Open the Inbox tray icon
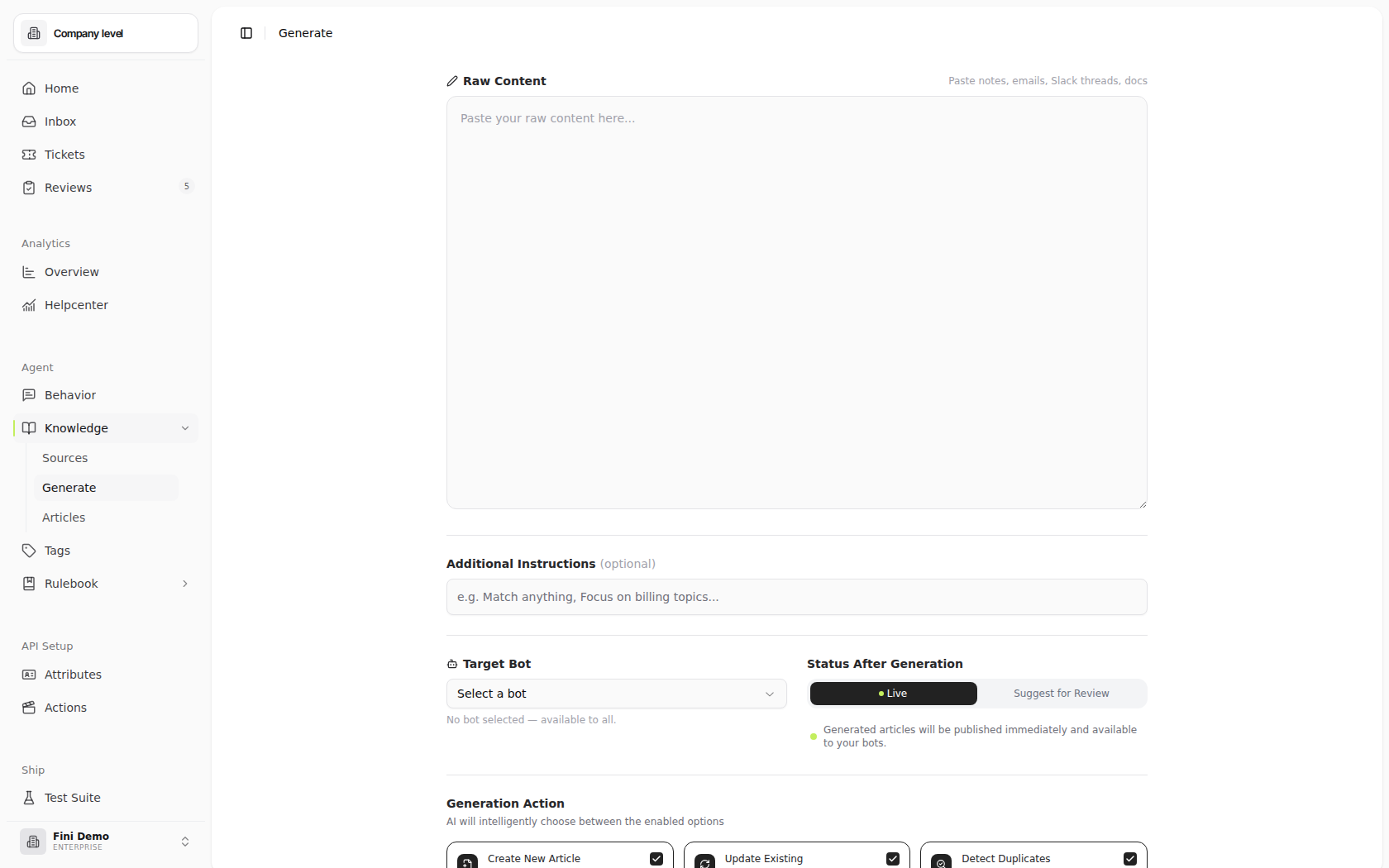 click(29, 122)
